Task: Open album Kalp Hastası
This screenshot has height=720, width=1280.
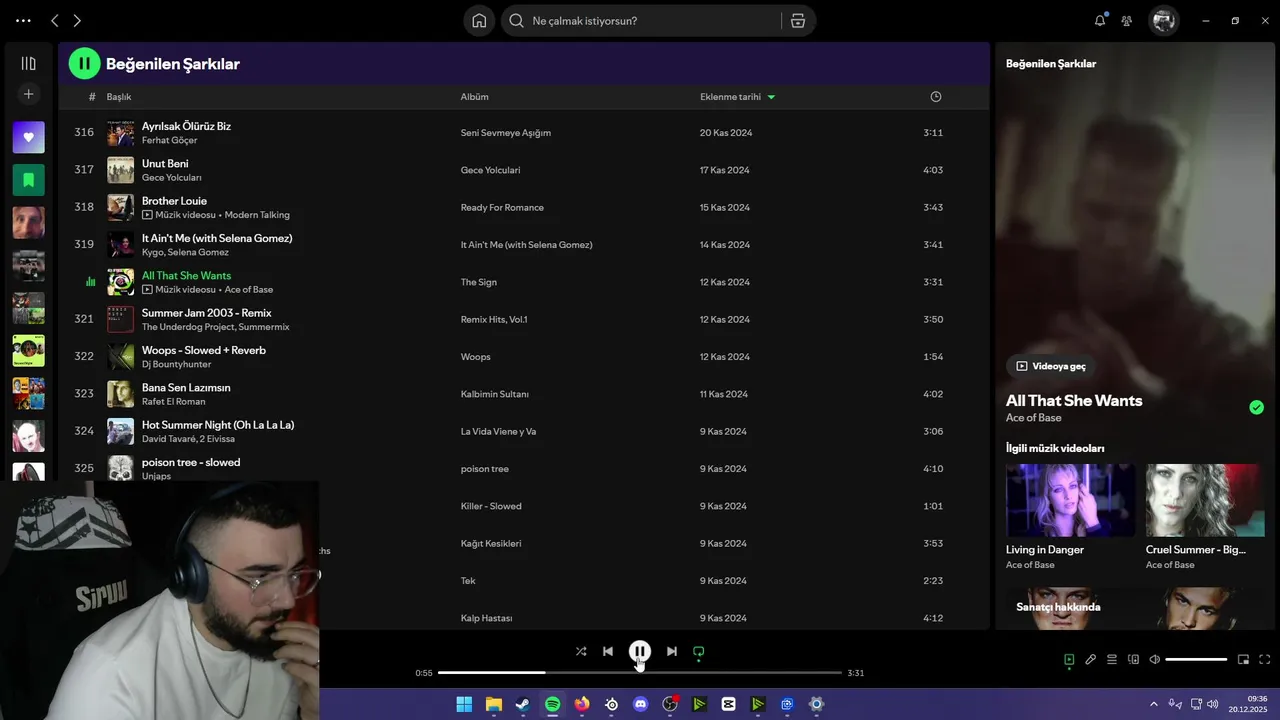Action: pos(486,618)
